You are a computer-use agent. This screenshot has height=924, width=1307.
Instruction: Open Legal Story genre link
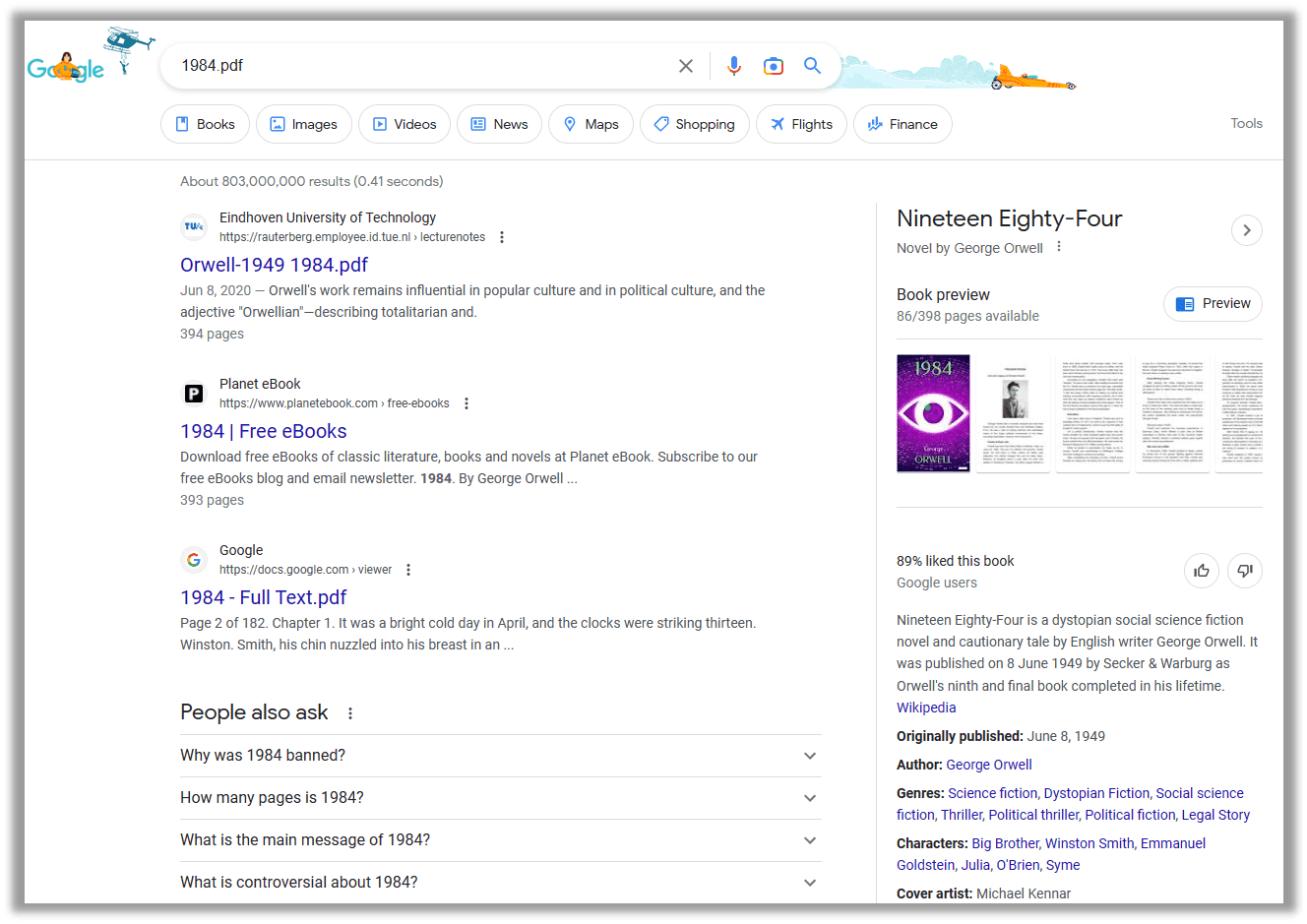pos(1215,815)
